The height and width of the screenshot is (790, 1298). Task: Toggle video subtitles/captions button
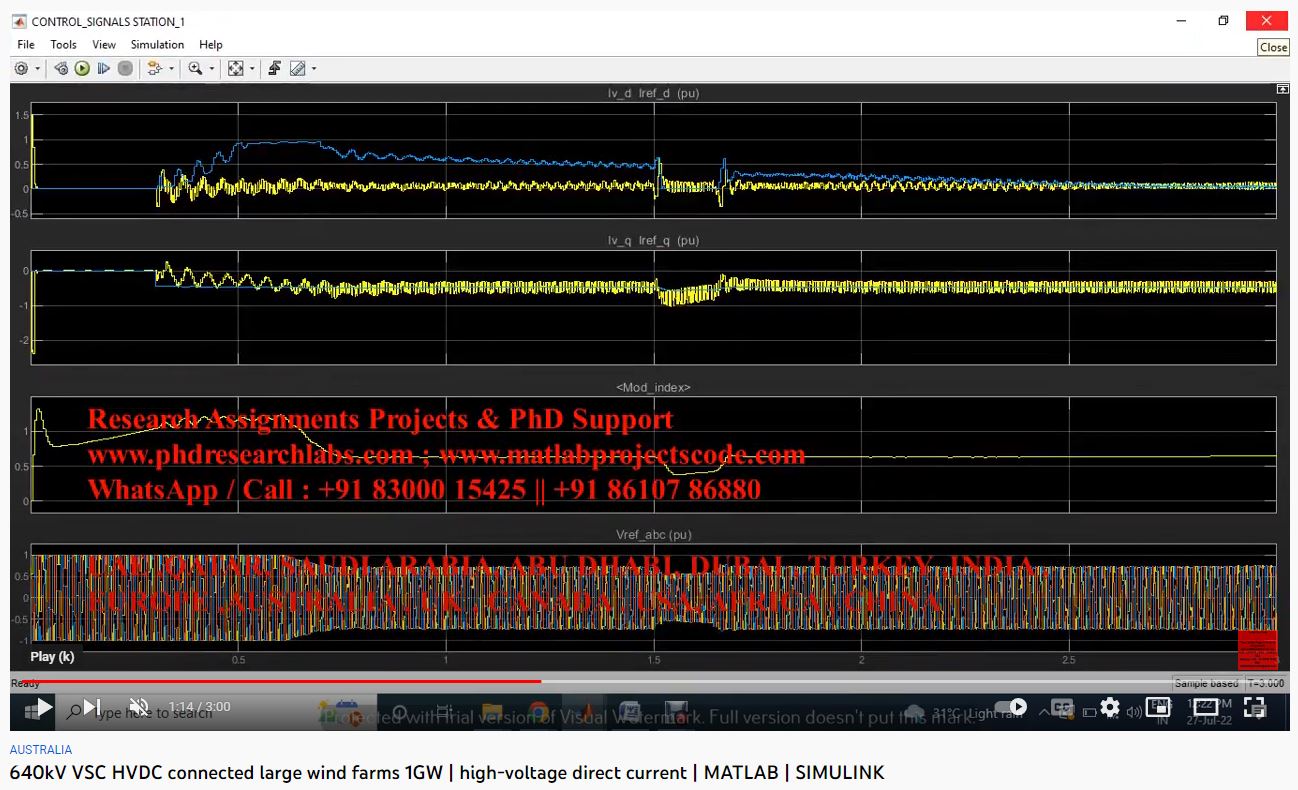1062,708
